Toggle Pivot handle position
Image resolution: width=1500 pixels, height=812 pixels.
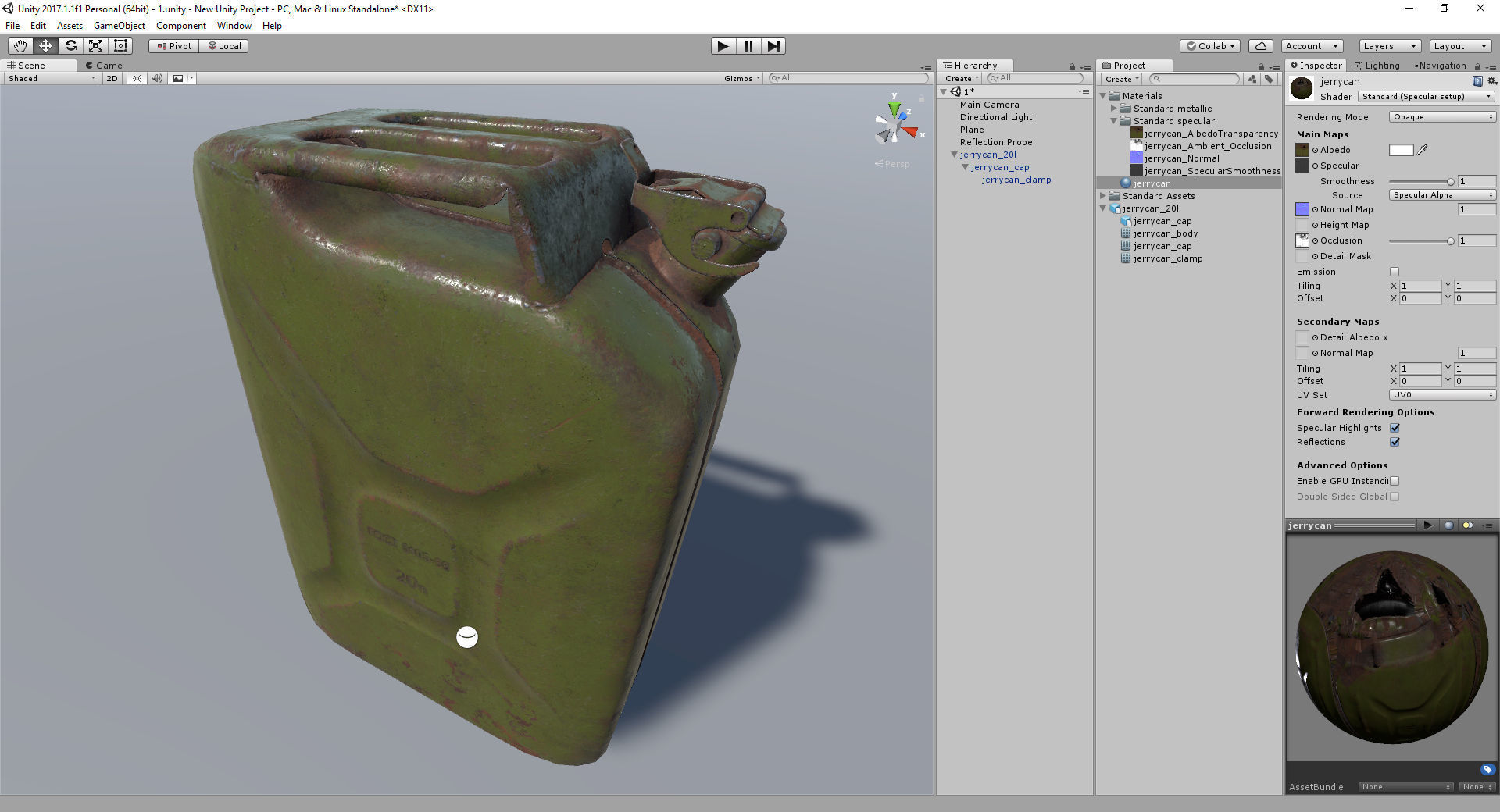pyautogui.click(x=174, y=46)
